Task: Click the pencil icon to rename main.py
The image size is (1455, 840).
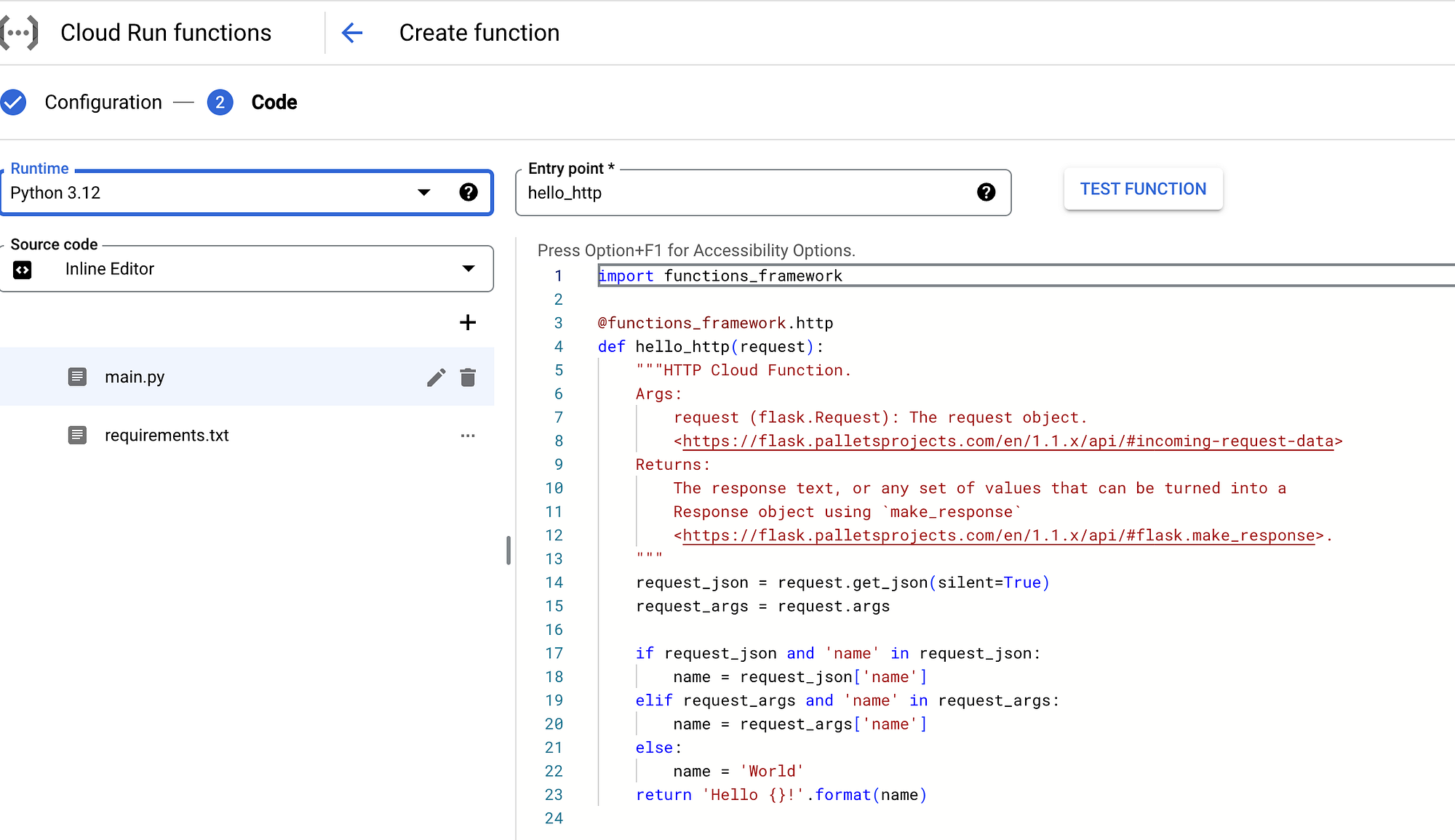Action: (x=436, y=377)
